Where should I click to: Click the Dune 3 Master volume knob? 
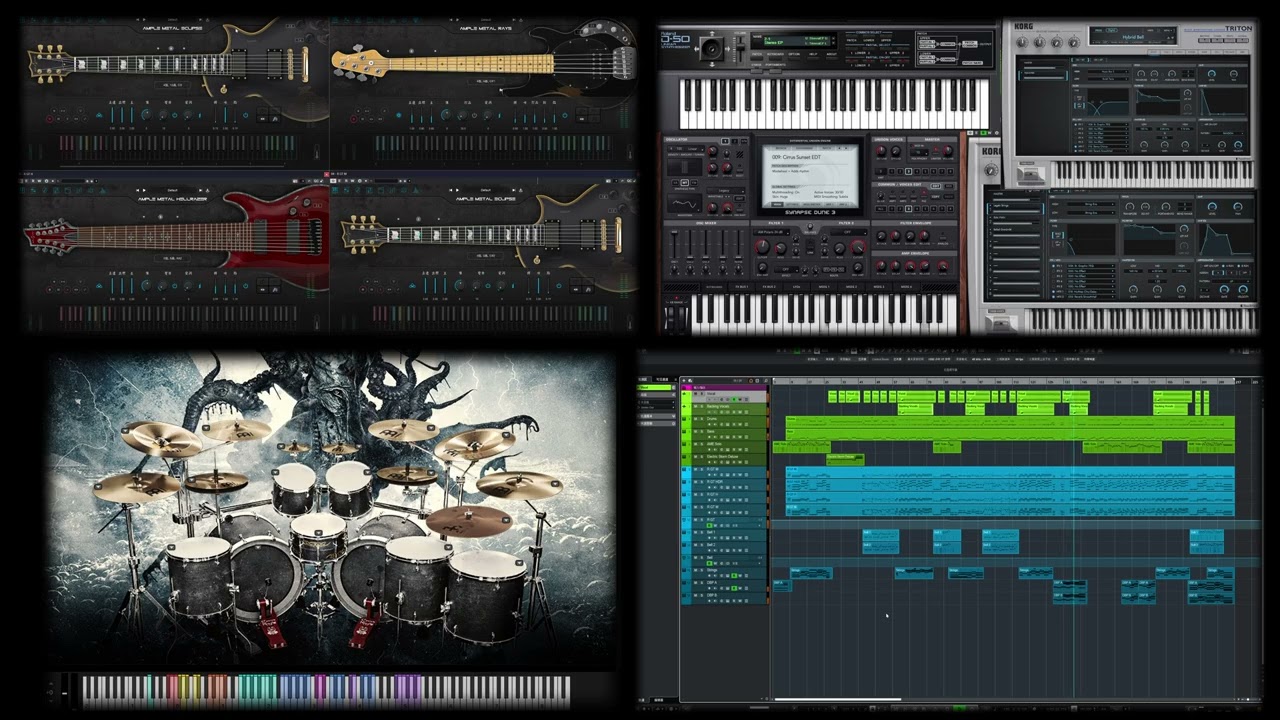pos(947,151)
